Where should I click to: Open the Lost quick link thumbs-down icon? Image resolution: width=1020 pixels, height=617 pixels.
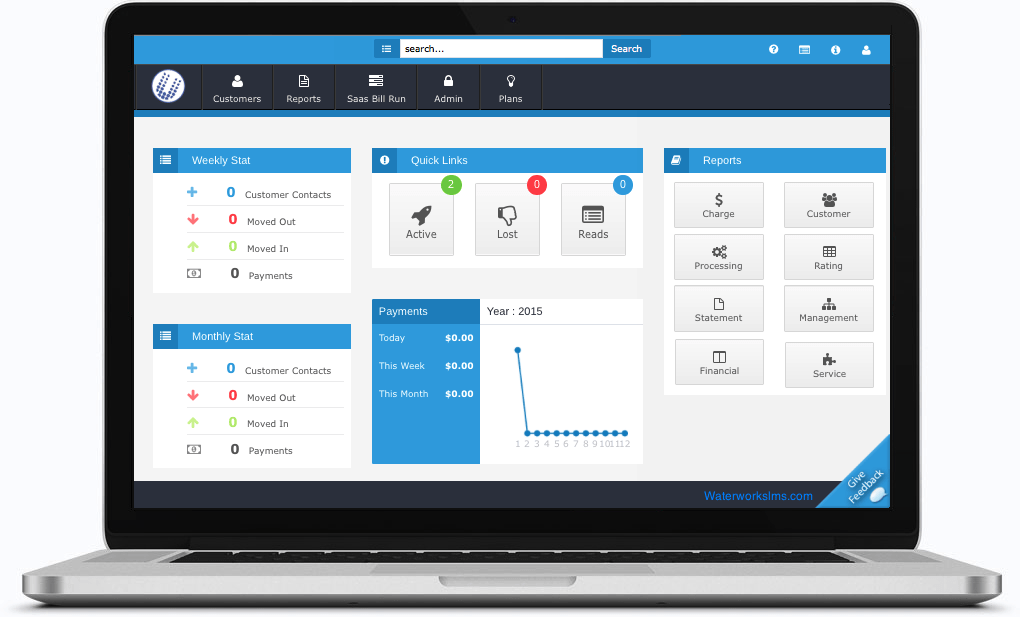tap(507, 219)
